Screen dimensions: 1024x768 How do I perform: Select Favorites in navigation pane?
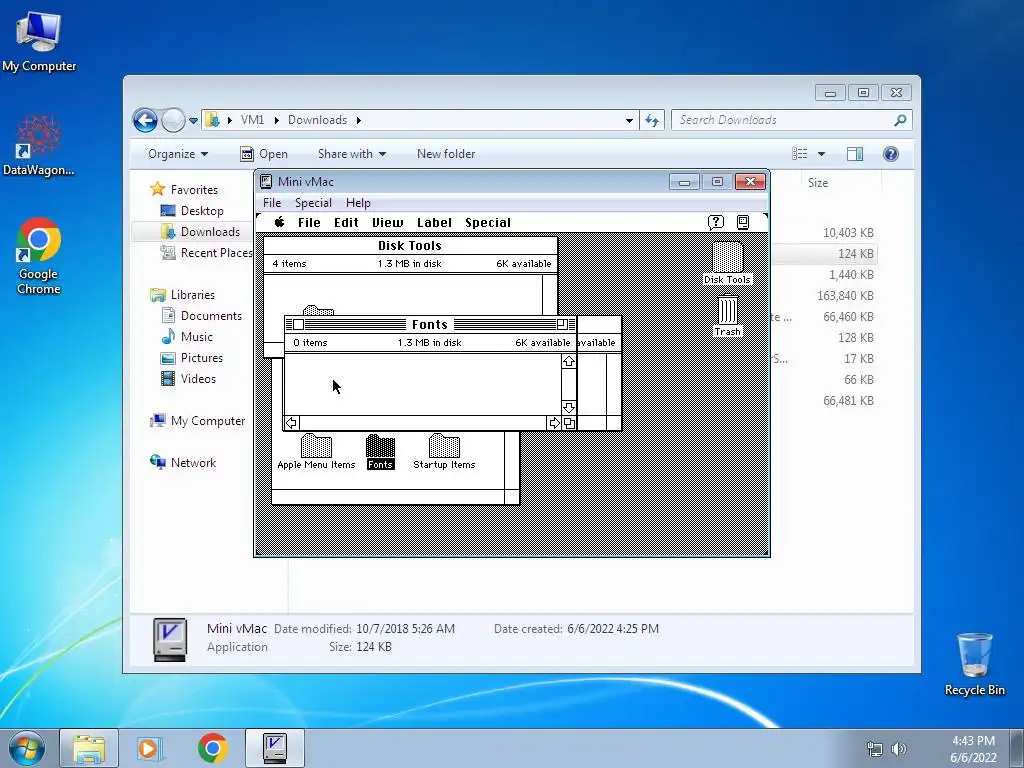194,189
